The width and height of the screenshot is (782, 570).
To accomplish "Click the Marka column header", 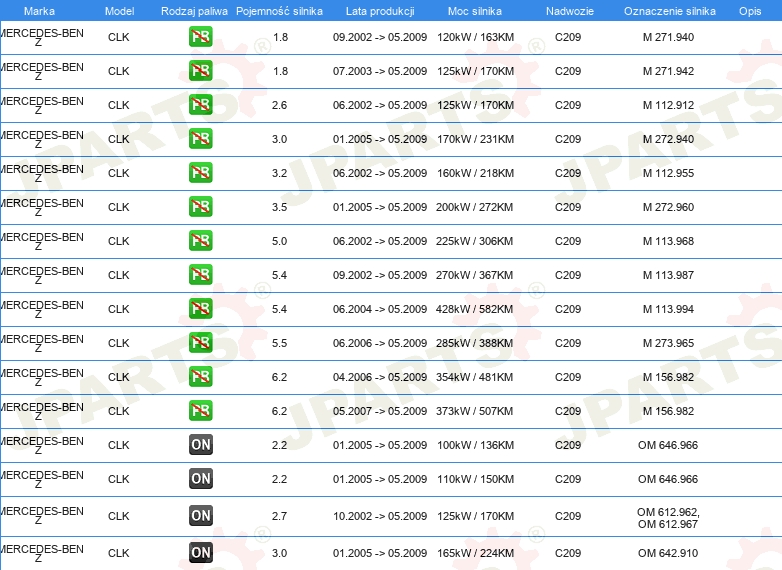I will (39, 10).
